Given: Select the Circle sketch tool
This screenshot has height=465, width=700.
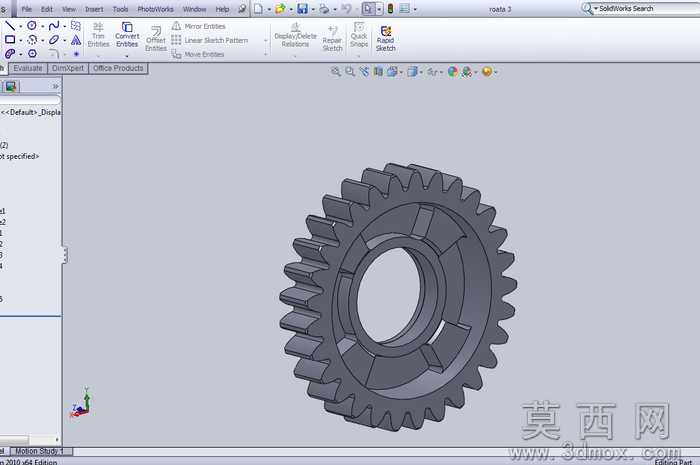Looking at the screenshot, I should [x=32, y=25].
